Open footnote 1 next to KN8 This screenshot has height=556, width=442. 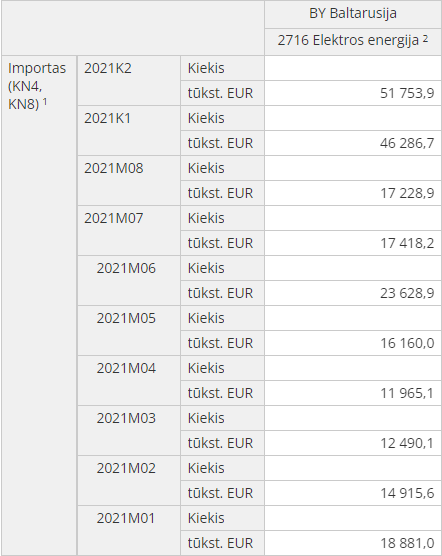tap(45, 101)
